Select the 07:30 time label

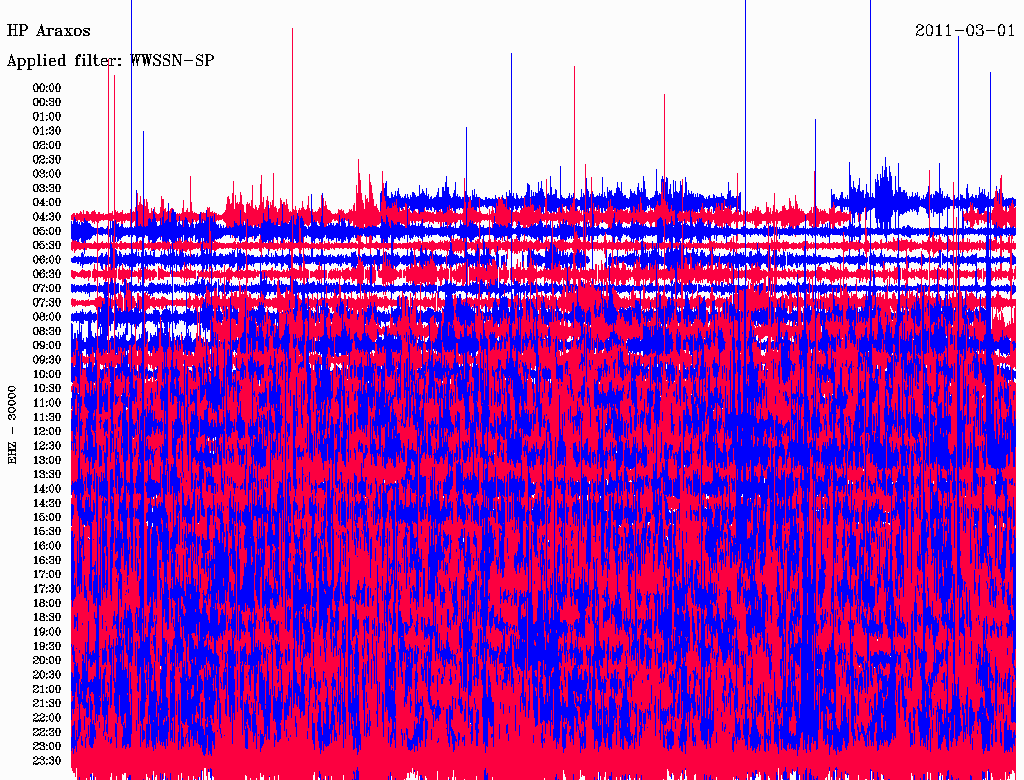coord(47,302)
